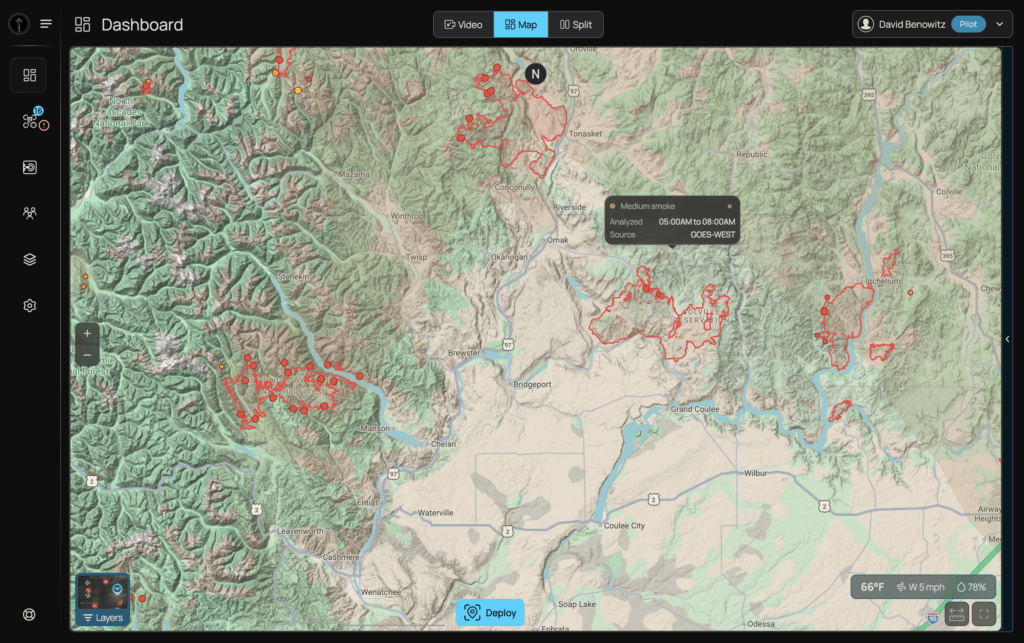Select the ruler measure distance tool
The width and height of the screenshot is (1024, 643).
[x=956, y=614]
